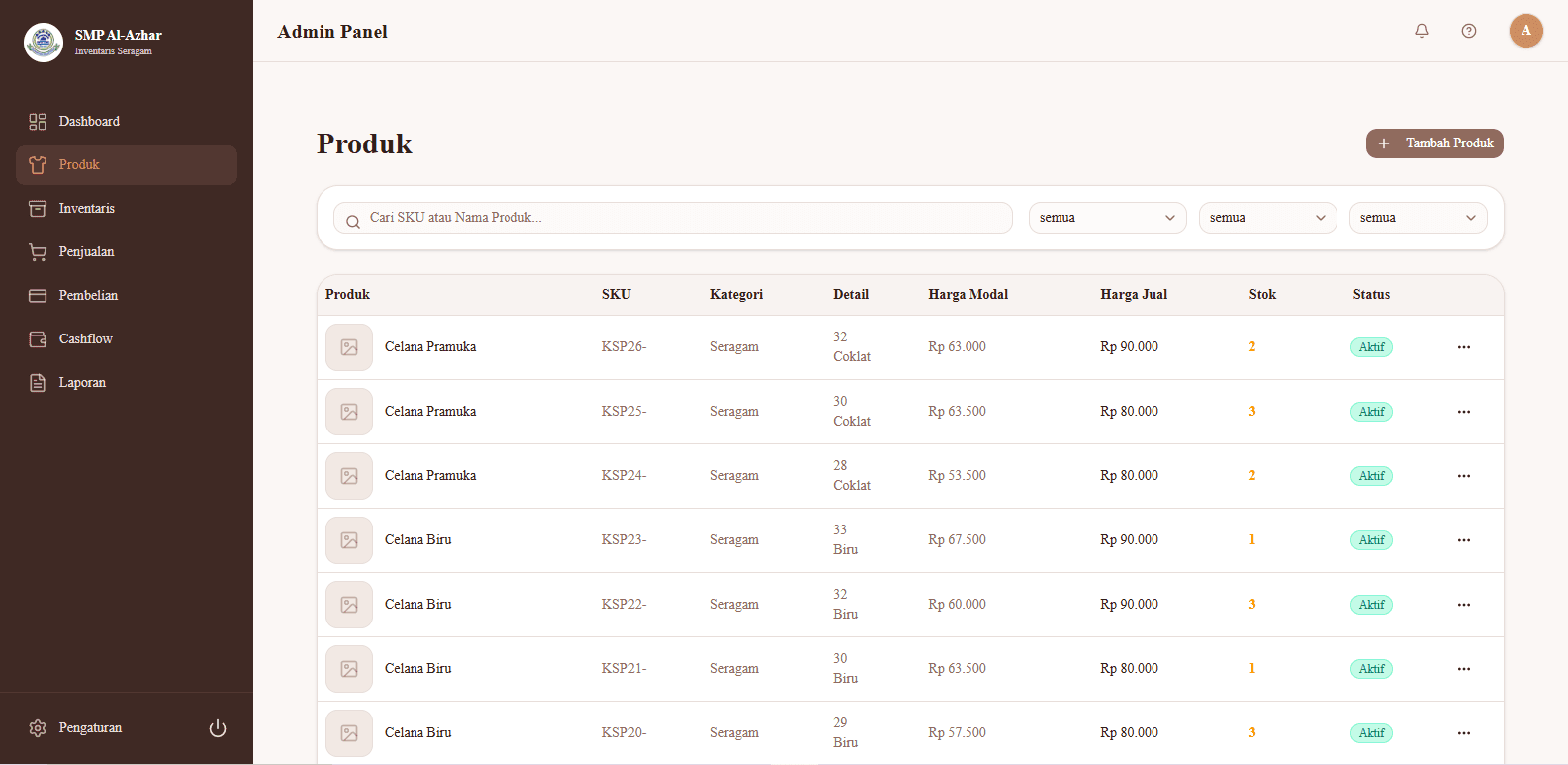Navigate to Pembelian in sidebar
The image size is (1568, 765).
(127, 296)
